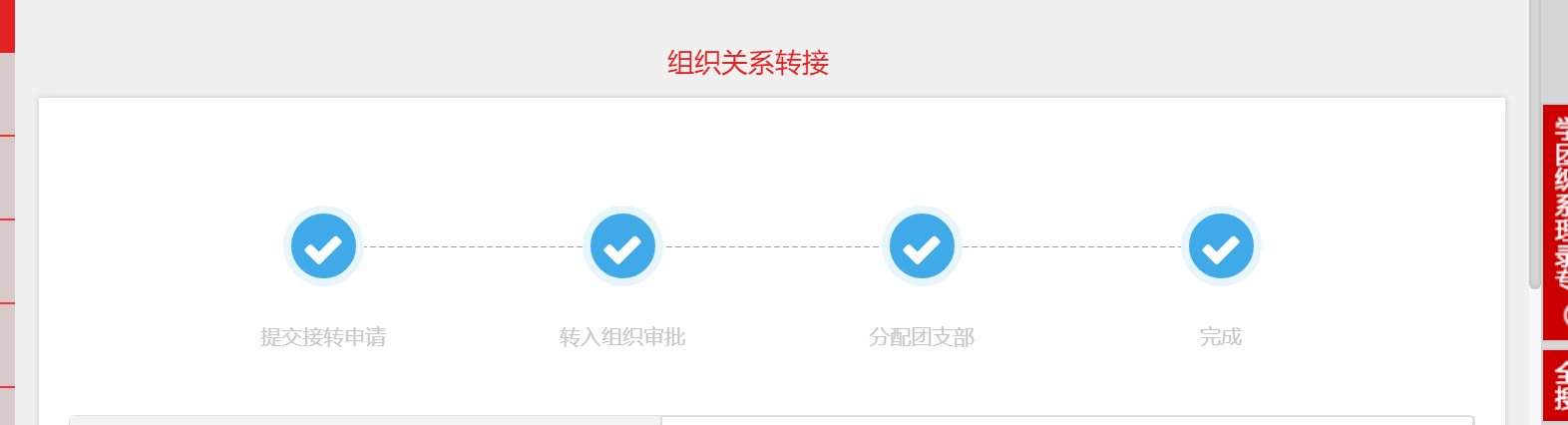Screen dimensions: 1568x425
Task: Open the 转入组织审批 step label
Action: tap(622, 337)
